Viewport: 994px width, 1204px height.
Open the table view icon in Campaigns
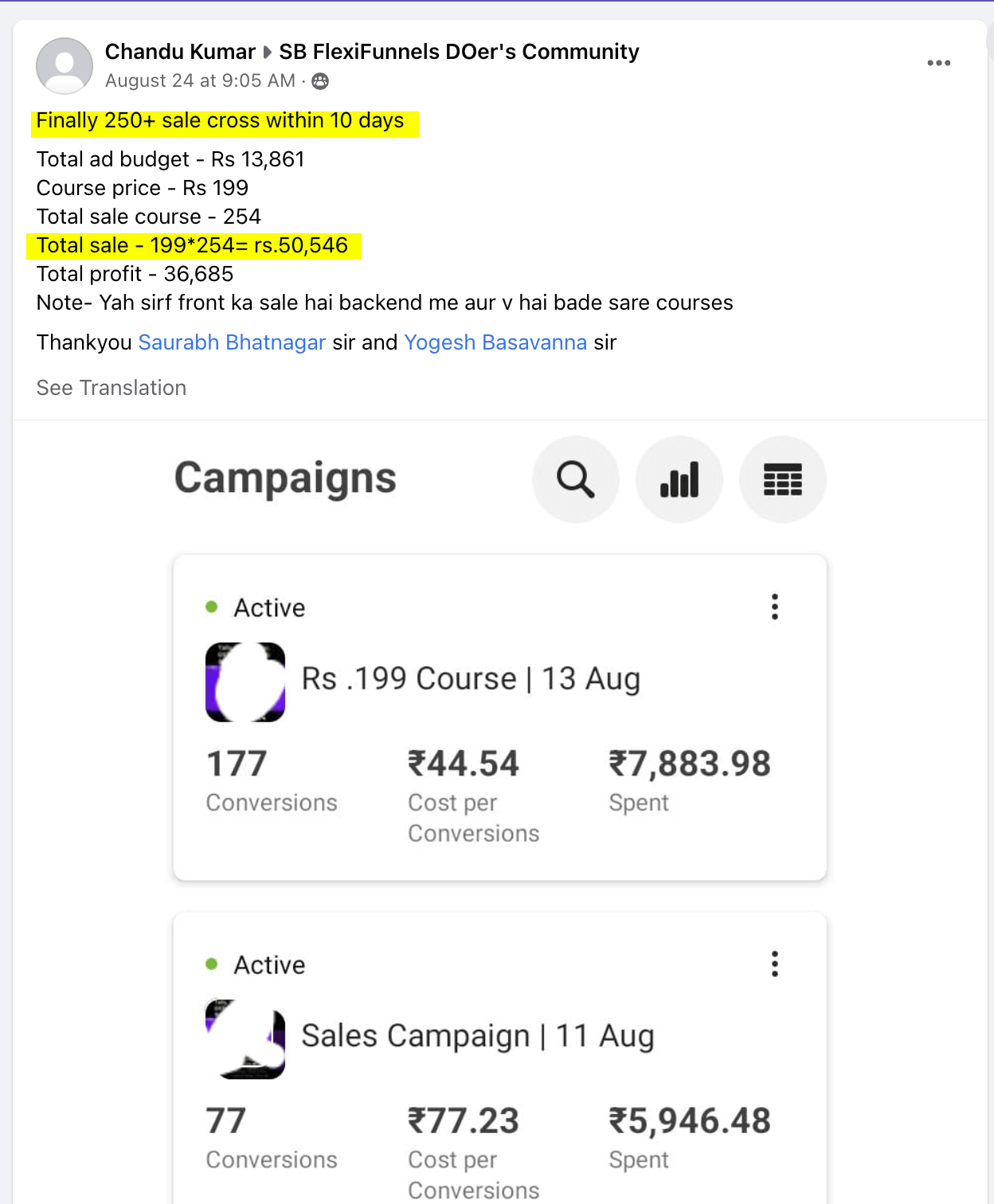tap(782, 479)
